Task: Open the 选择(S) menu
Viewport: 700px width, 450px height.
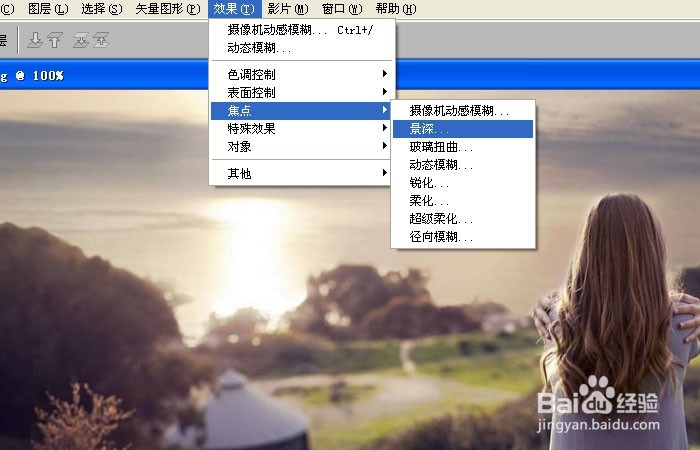Action: (101, 8)
